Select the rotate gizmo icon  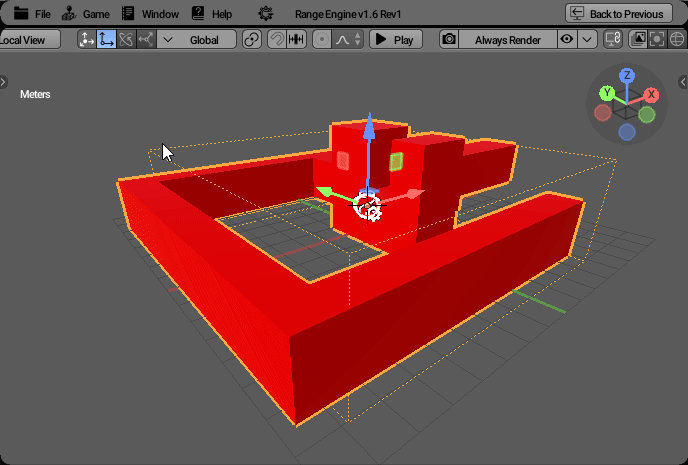(x=126, y=40)
